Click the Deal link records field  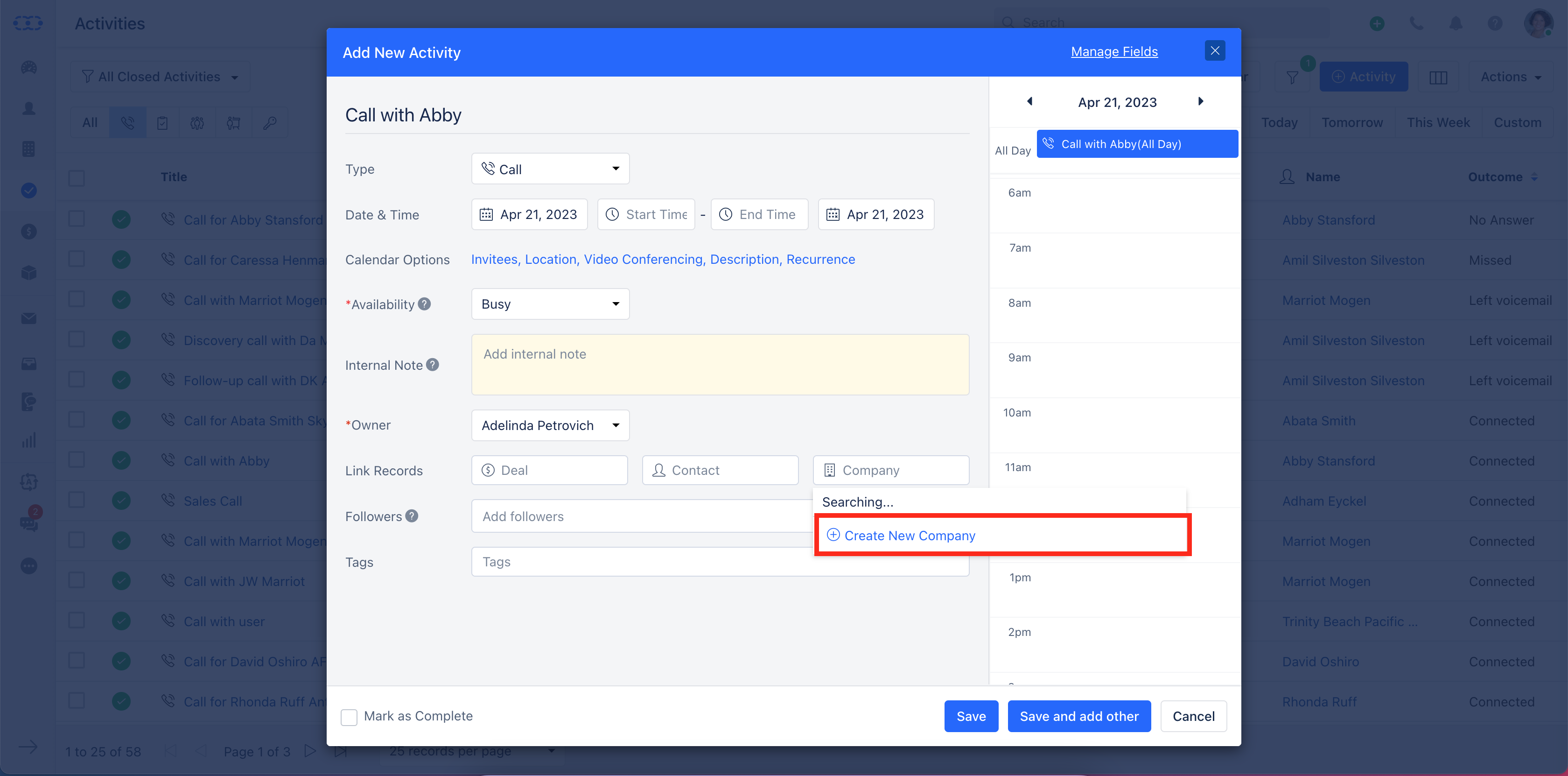pos(549,470)
